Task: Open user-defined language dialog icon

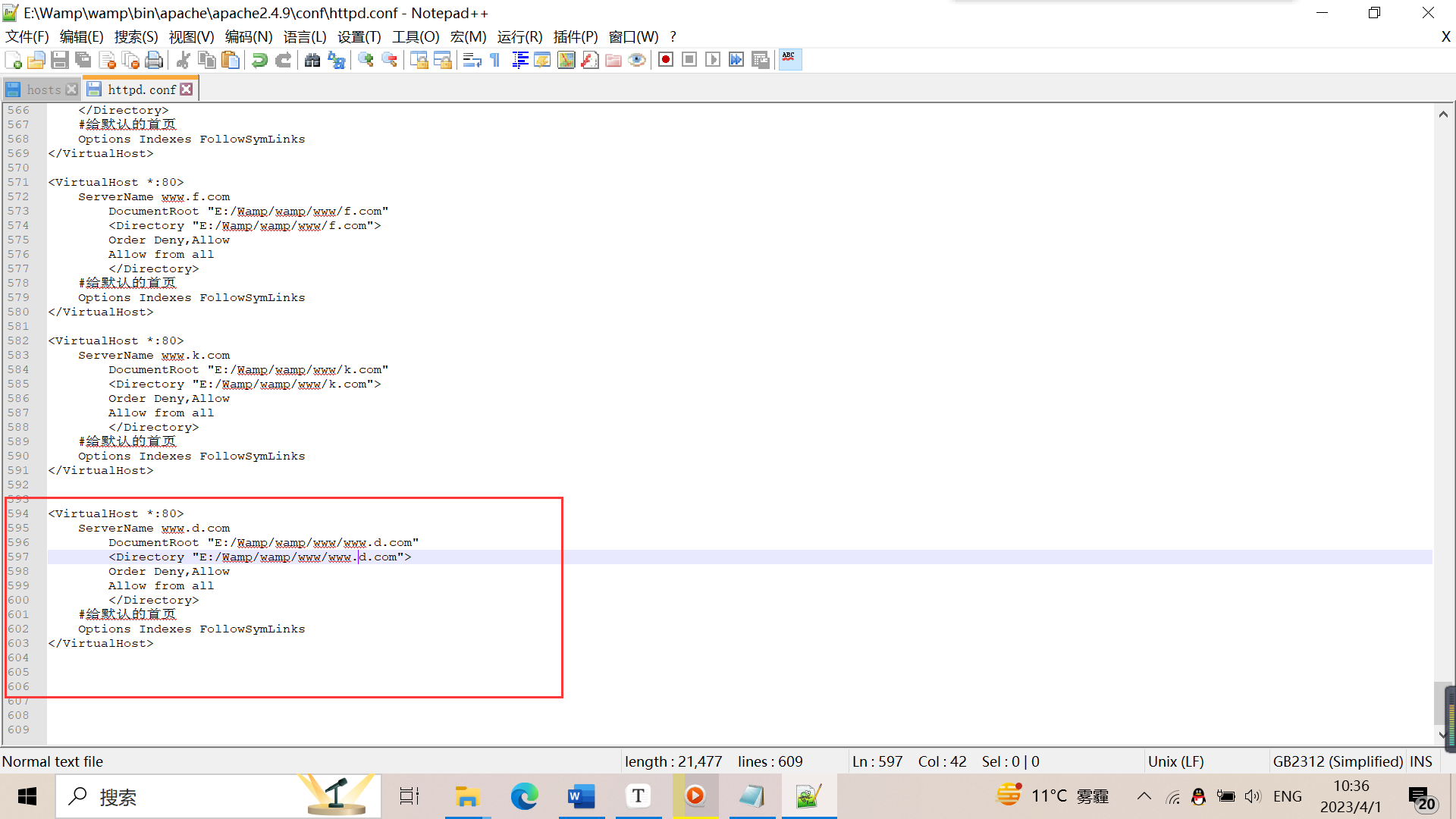Action: [x=542, y=60]
